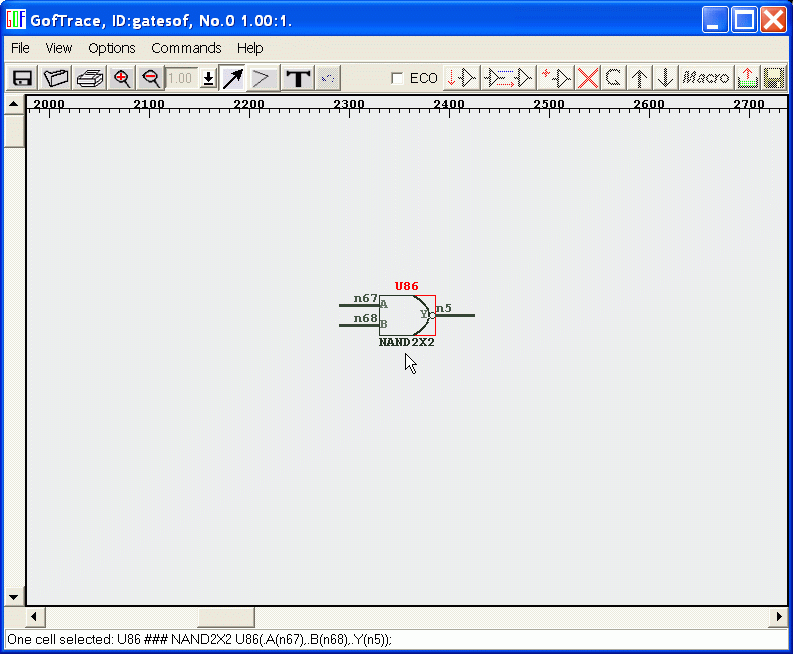Screen dimensions: 793x654
Task: Click the red U86 instance label
Action: [x=406, y=286]
